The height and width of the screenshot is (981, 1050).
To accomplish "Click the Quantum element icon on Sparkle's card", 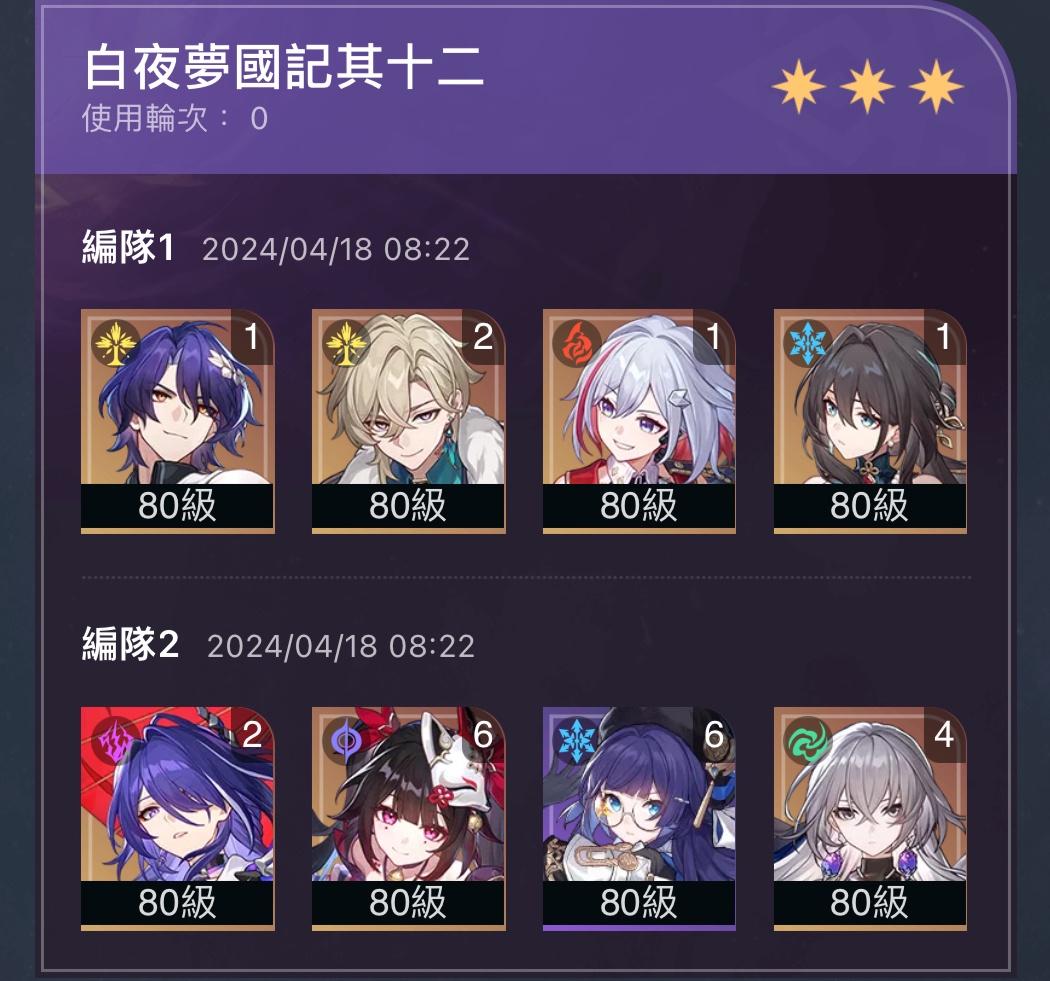I will click(346, 741).
